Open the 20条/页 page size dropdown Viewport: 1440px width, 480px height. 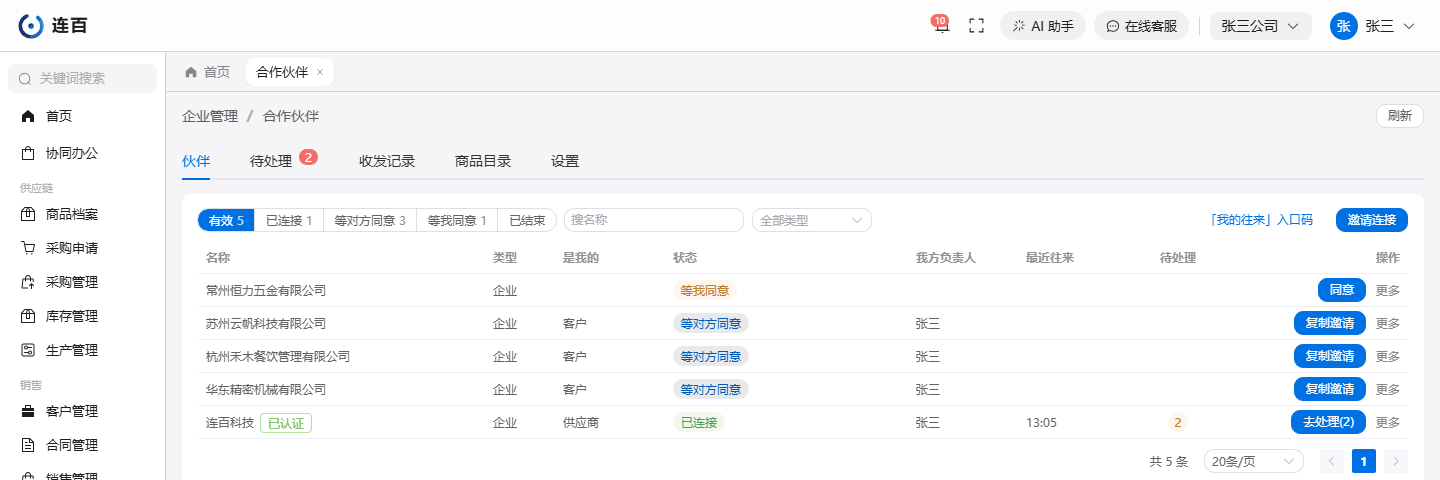coord(1254,461)
